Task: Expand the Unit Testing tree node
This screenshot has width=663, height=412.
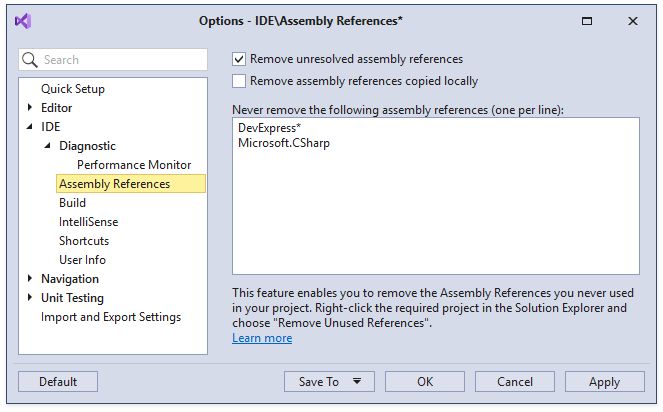Action: point(29,298)
